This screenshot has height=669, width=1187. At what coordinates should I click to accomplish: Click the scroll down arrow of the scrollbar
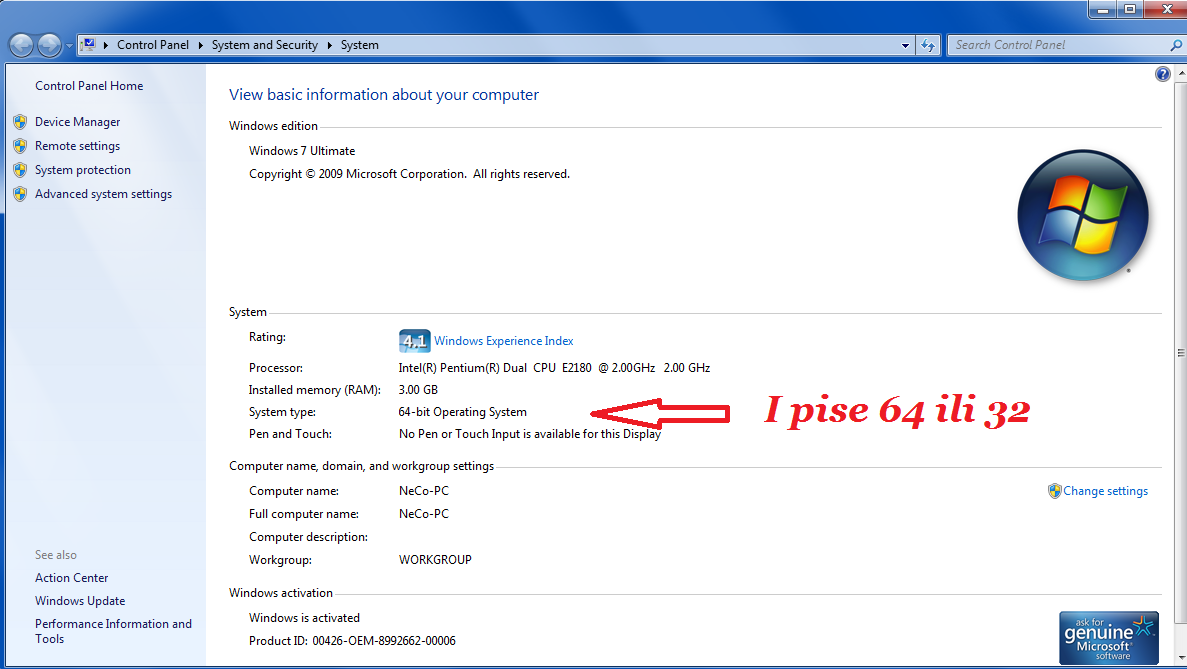[x=1181, y=659]
